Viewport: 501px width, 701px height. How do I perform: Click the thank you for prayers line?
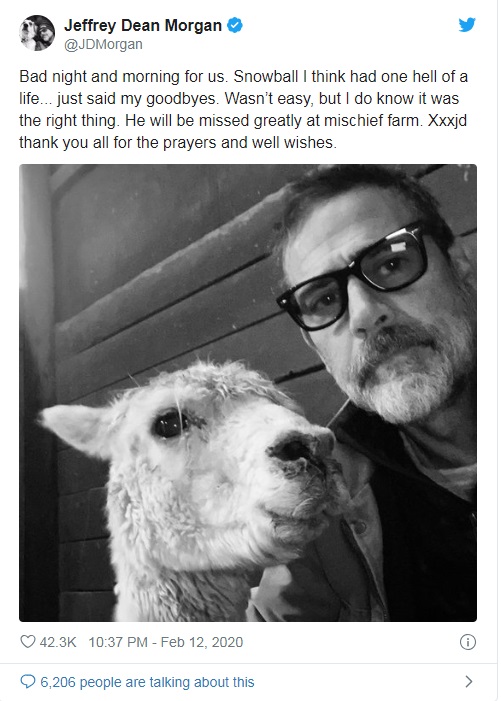[x=178, y=143]
